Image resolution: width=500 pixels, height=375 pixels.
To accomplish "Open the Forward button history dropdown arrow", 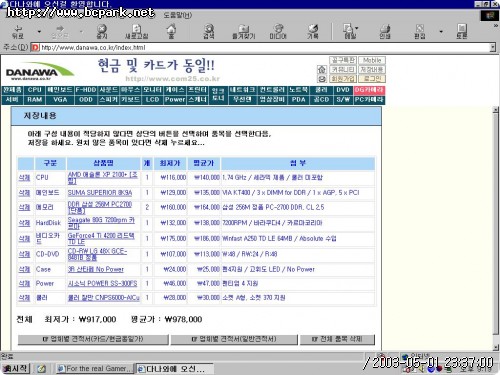I will (81, 32).
